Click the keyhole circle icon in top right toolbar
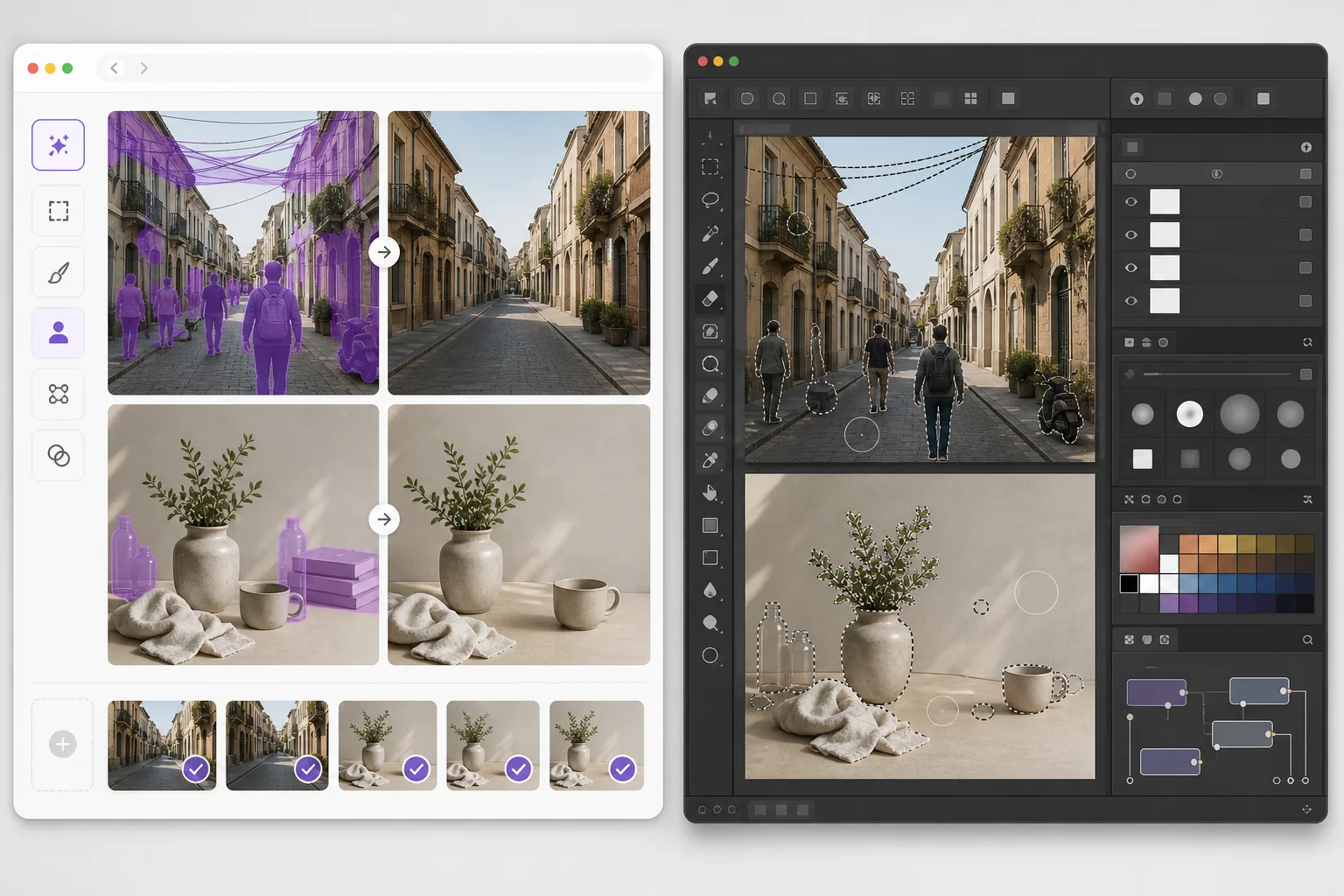 1137,99
